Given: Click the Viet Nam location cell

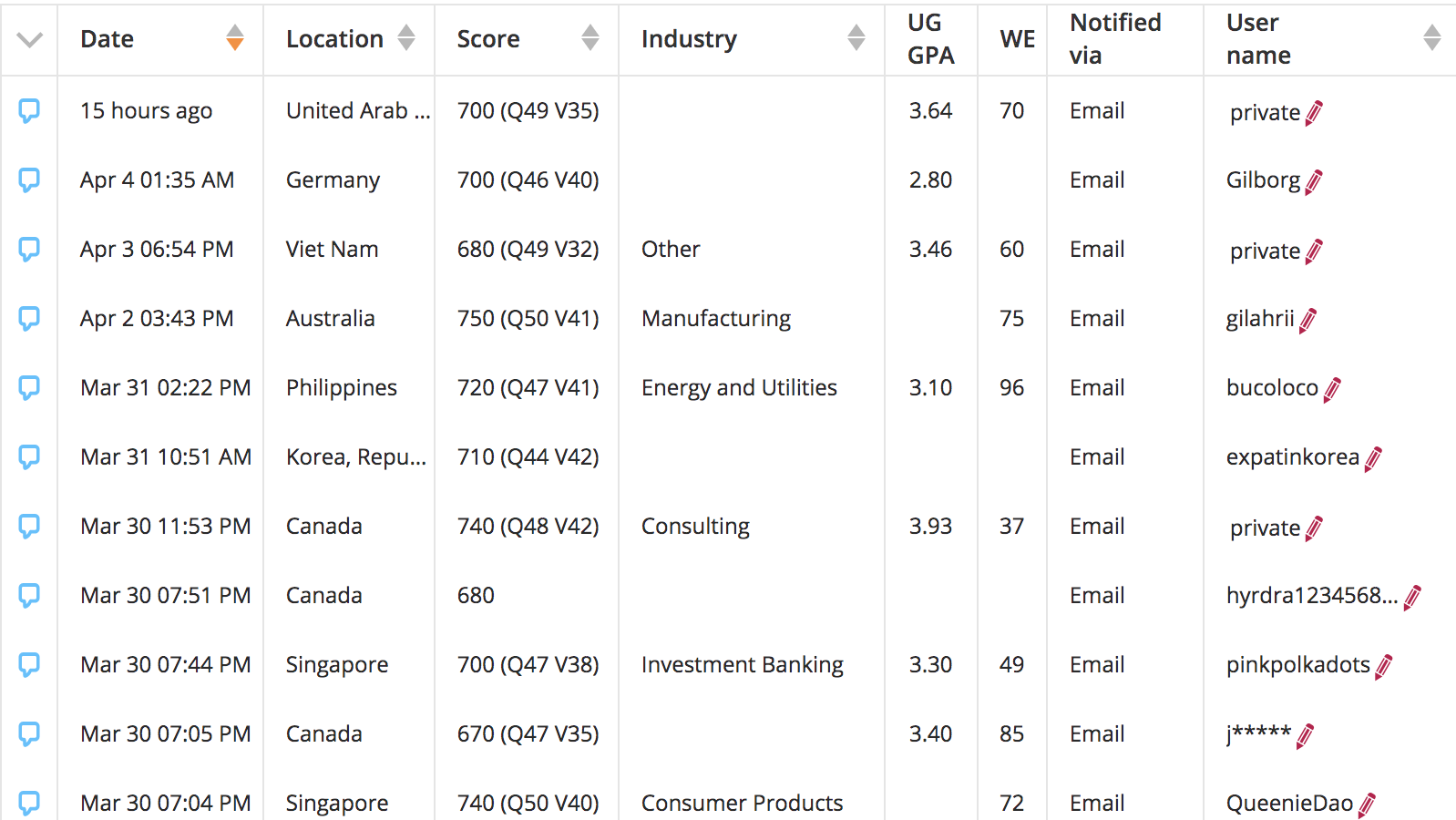Looking at the screenshot, I should pyautogui.click(x=332, y=250).
